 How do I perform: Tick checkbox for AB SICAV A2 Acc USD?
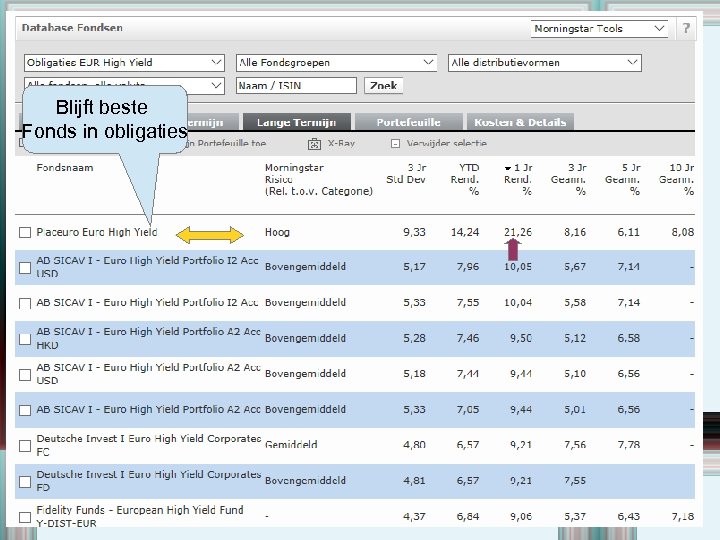coord(25,375)
